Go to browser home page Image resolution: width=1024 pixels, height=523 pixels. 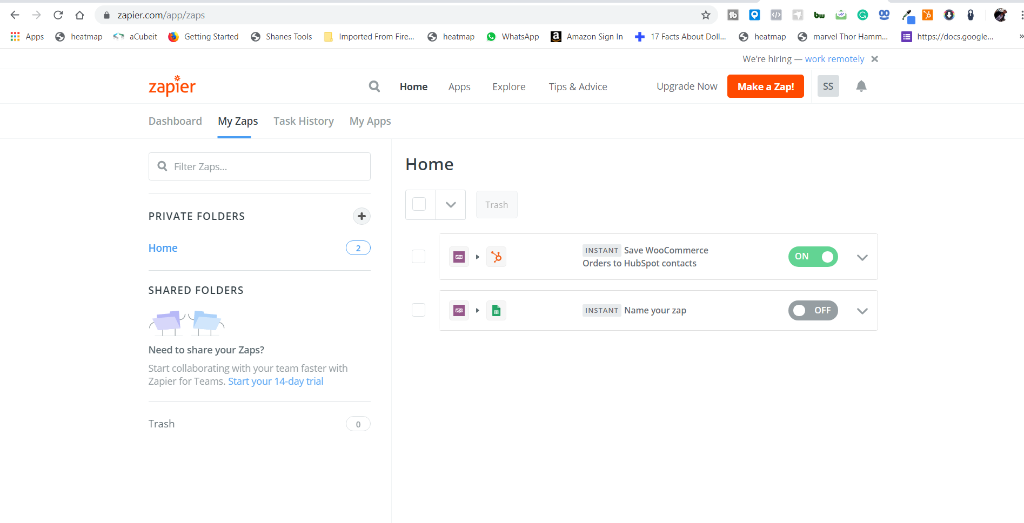coord(79,14)
